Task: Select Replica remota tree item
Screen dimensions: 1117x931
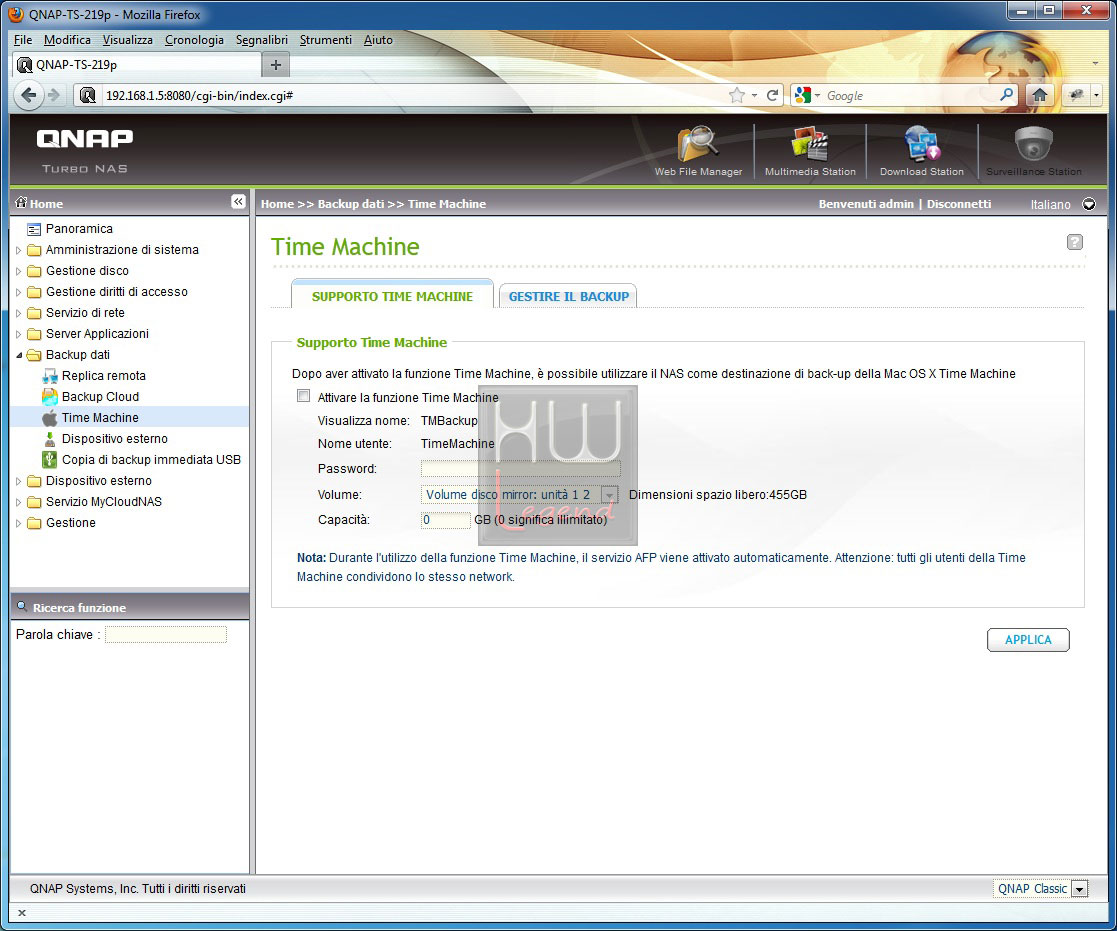Action: 103,375
